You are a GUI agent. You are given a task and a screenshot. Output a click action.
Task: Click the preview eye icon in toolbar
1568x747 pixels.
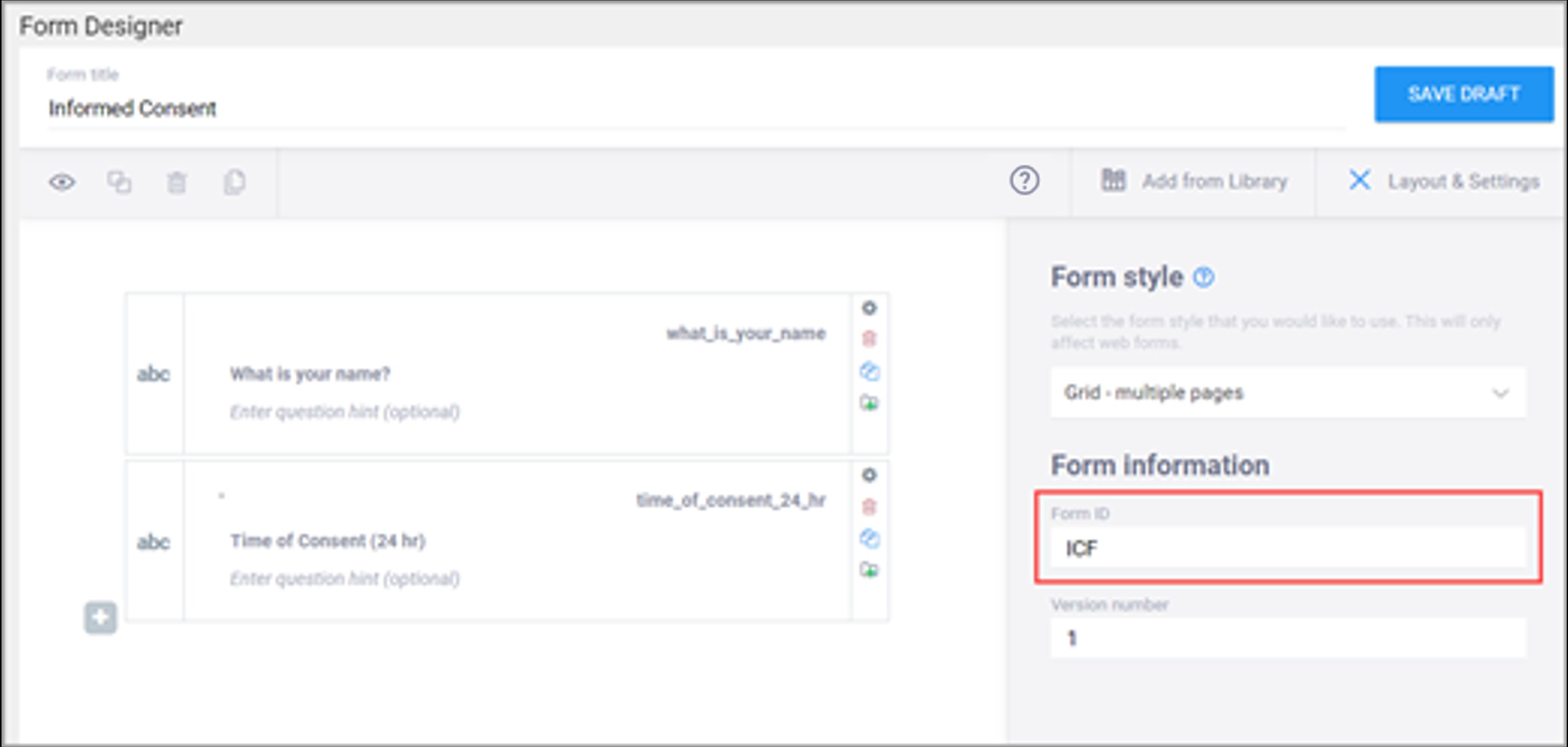62,182
